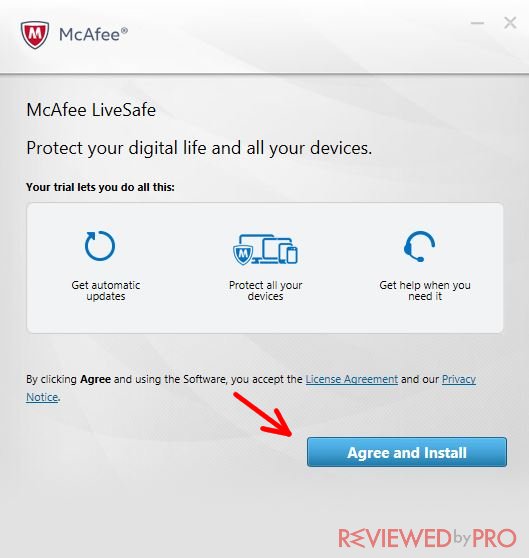Click the "Protect your digital life" headline
The width and height of the screenshot is (529, 558).
199,148
